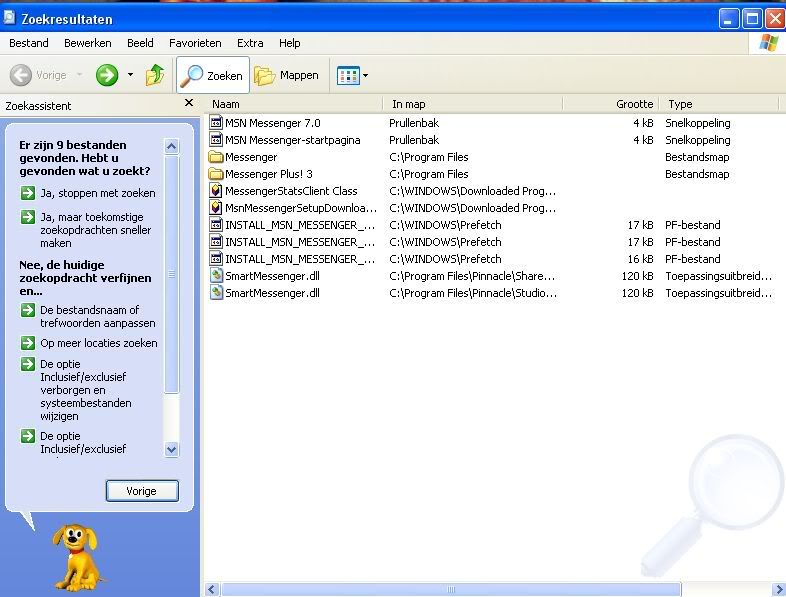Click the horizontal scrollbar thumb in results

tap(451, 589)
